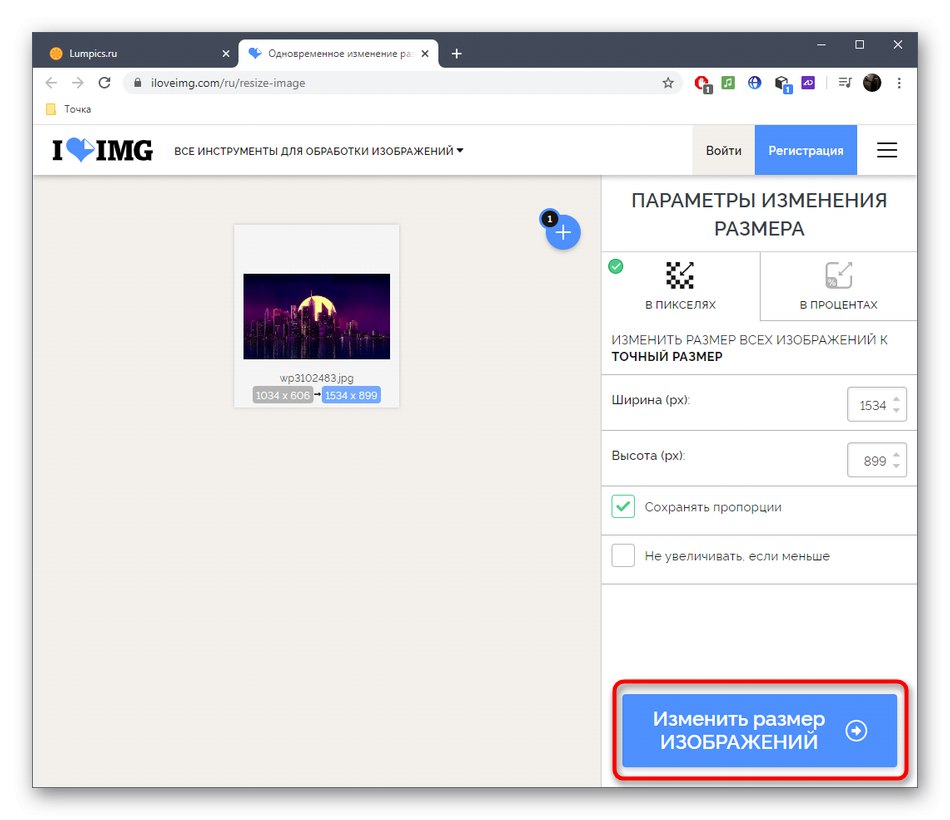
Task: Click the 1034 x 606 original size label
Action: click(282, 395)
